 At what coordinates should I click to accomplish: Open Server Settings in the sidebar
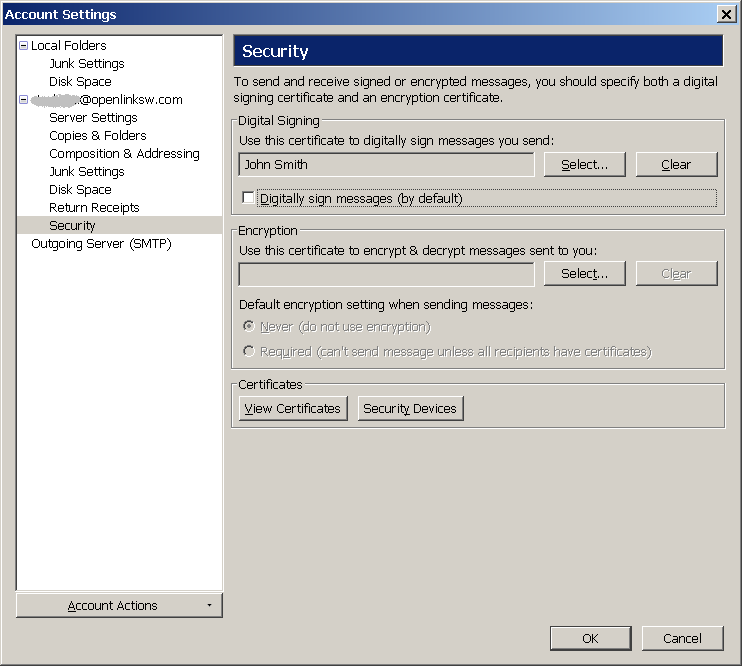click(x=93, y=117)
